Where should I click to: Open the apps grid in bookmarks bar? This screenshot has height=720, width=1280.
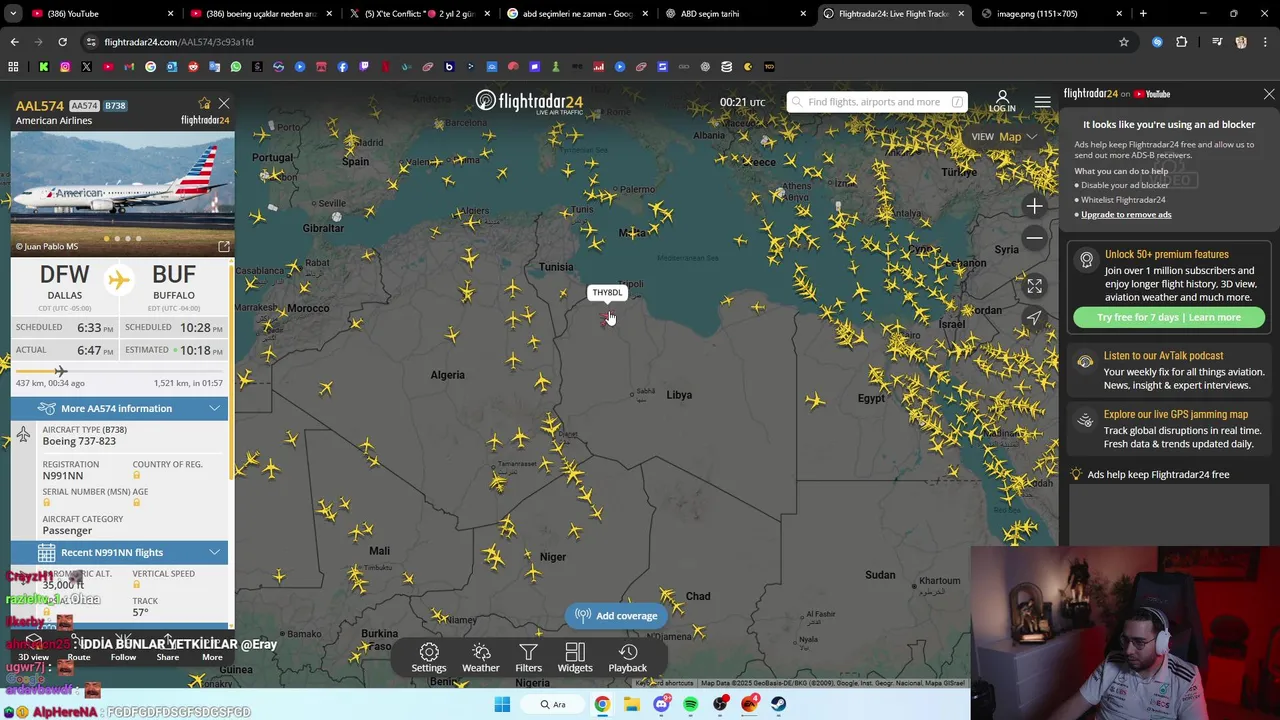click(x=13, y=67)
